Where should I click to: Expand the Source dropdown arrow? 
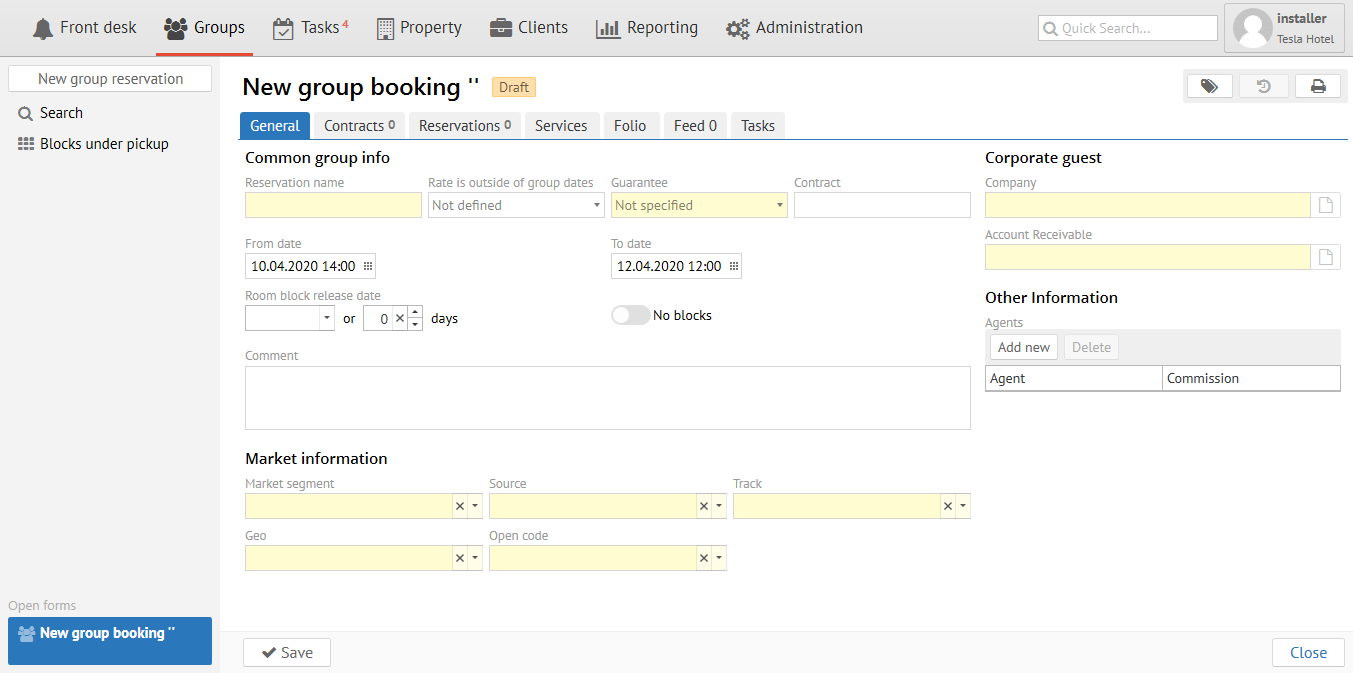(x=719, y=506)
